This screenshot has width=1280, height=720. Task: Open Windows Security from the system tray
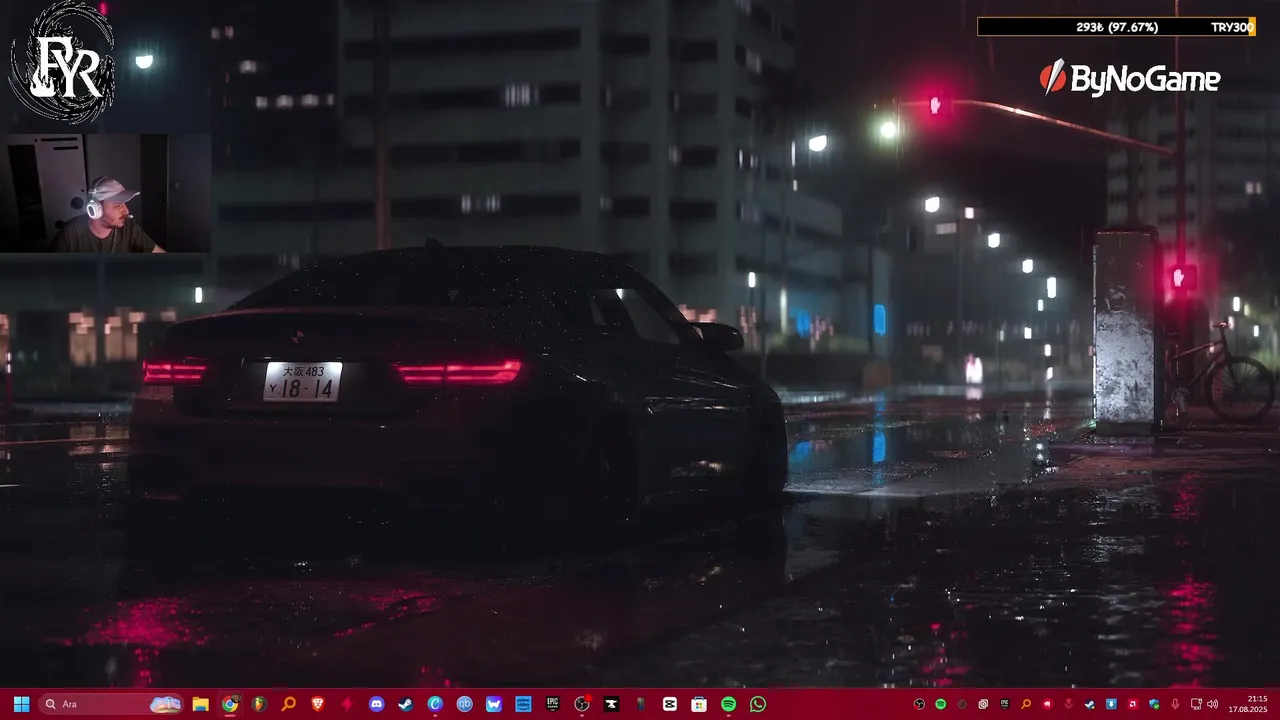coord(1154,704)
